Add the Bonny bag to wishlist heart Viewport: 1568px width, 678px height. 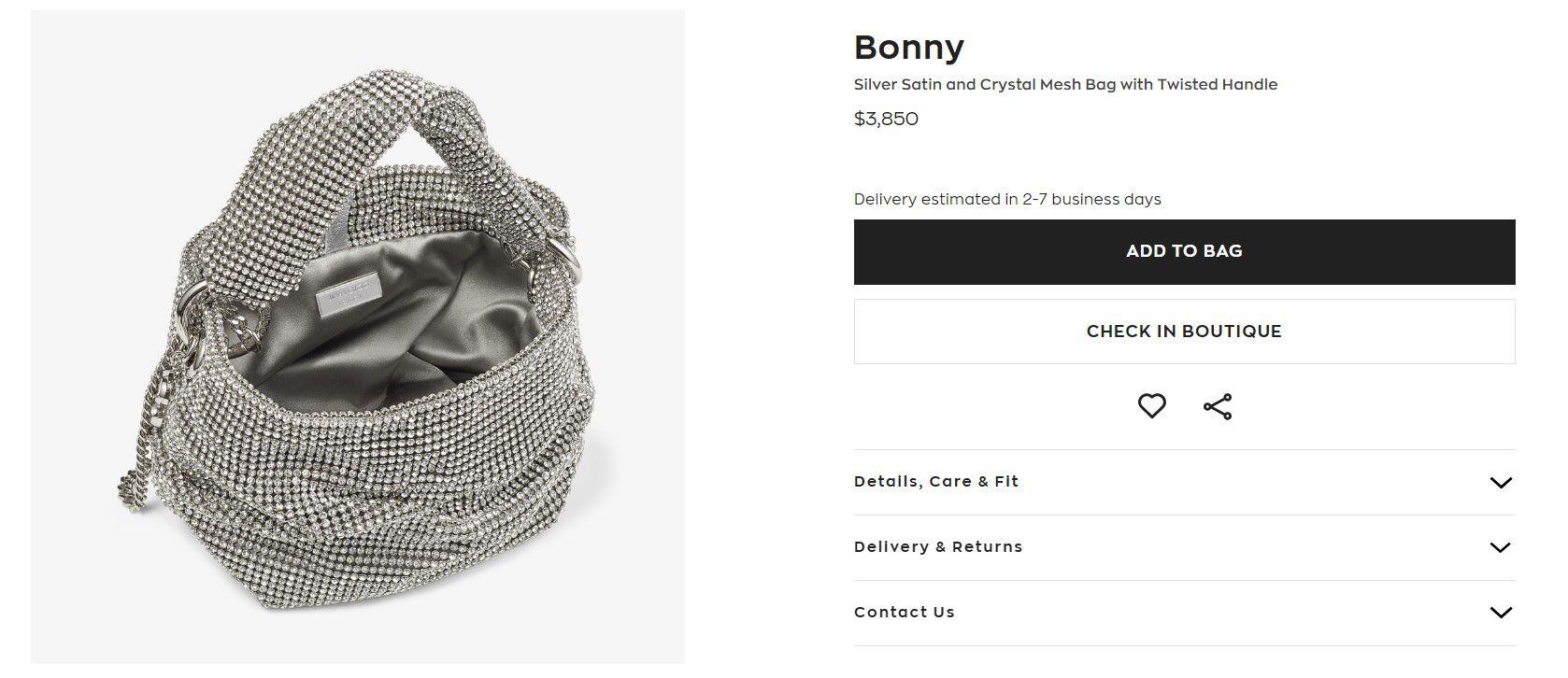click(1151, 406)
